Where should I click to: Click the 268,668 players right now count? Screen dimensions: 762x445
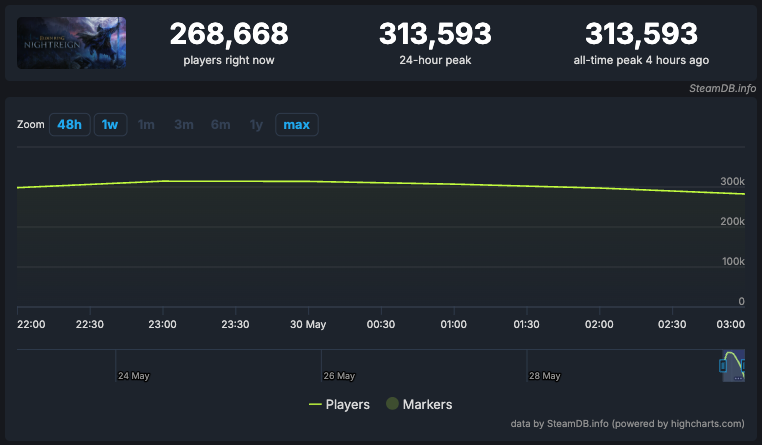229,34
